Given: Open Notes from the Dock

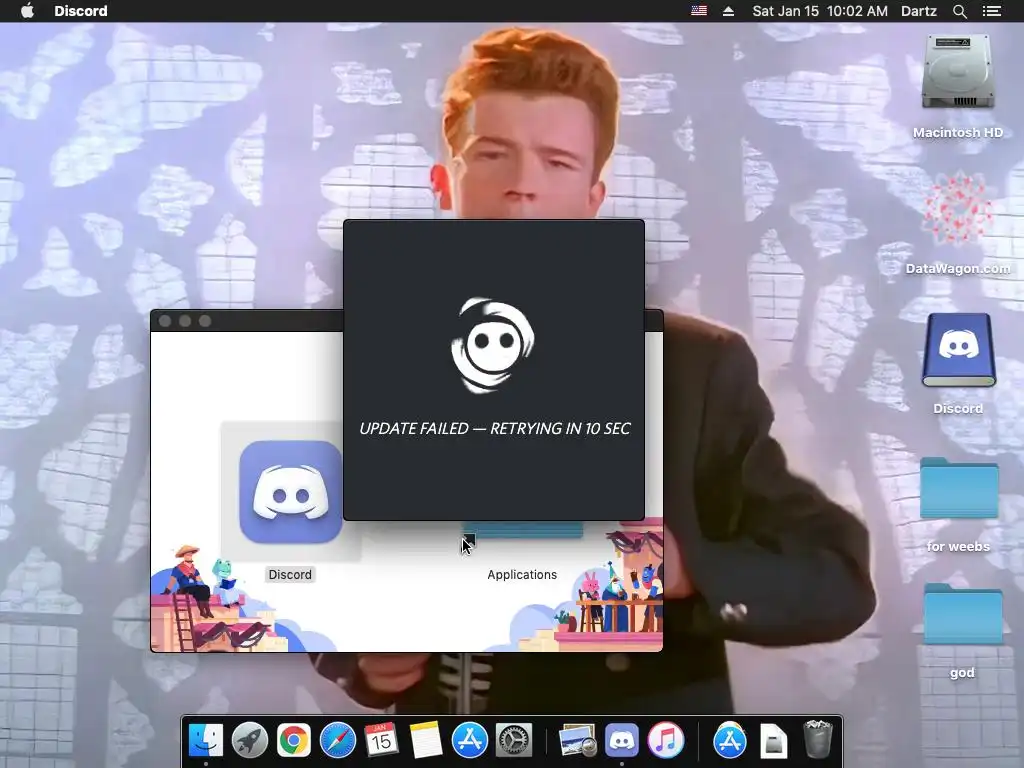Looking at the screenshot, I should [426, 740].
